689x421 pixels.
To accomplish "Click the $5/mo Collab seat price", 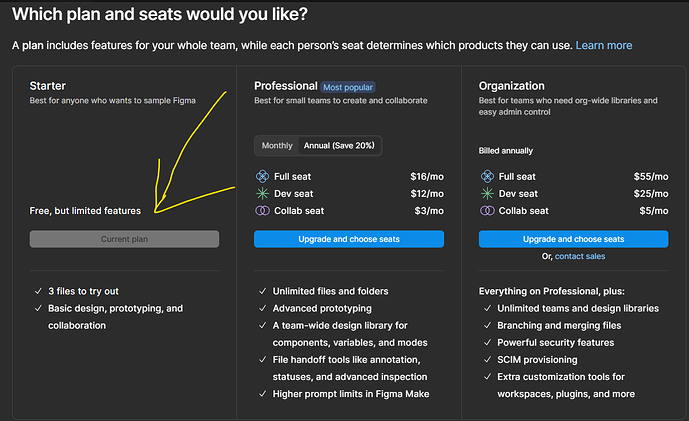I will [654, 211].
